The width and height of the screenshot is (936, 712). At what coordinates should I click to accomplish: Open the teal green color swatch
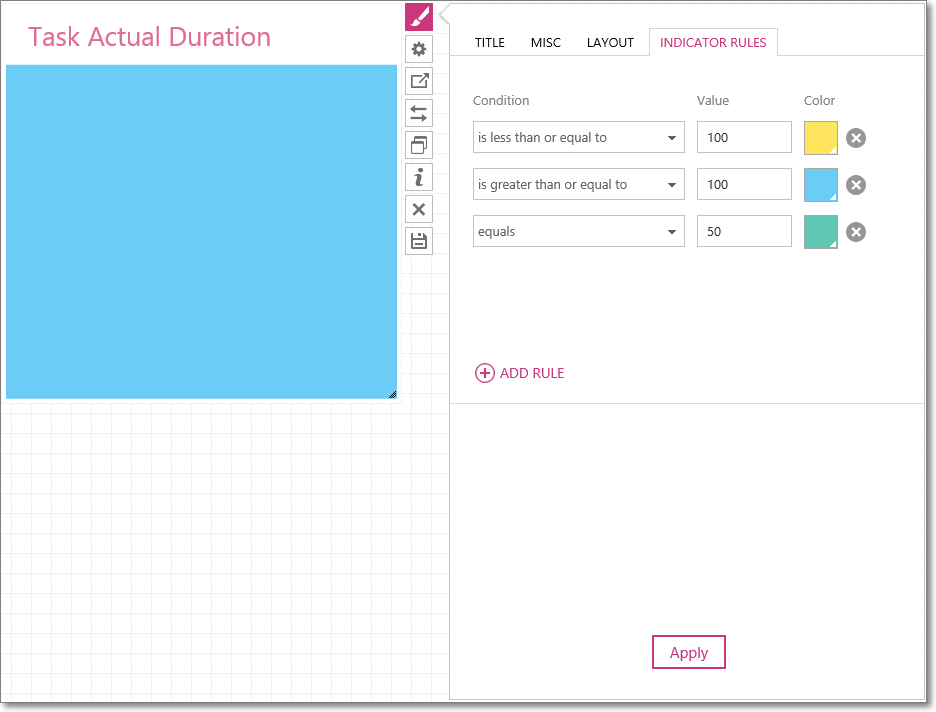click(x=820, y=232)
